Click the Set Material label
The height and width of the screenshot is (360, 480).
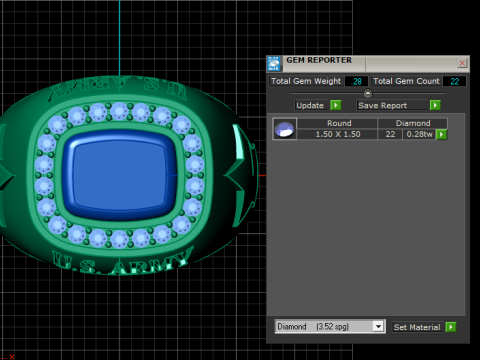pos(417,327)
